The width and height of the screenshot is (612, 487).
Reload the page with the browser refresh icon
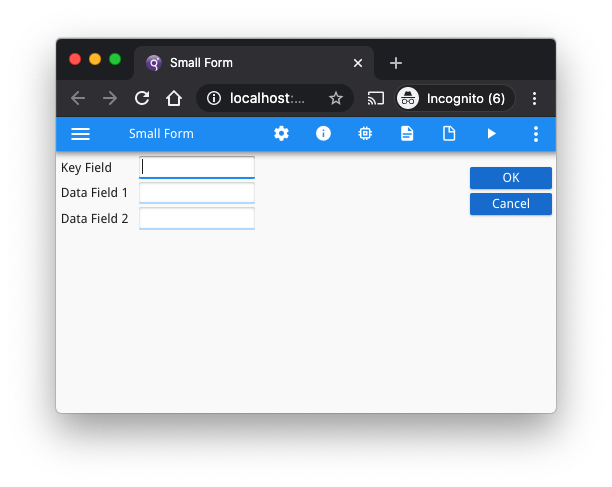[x=142, y=98]
